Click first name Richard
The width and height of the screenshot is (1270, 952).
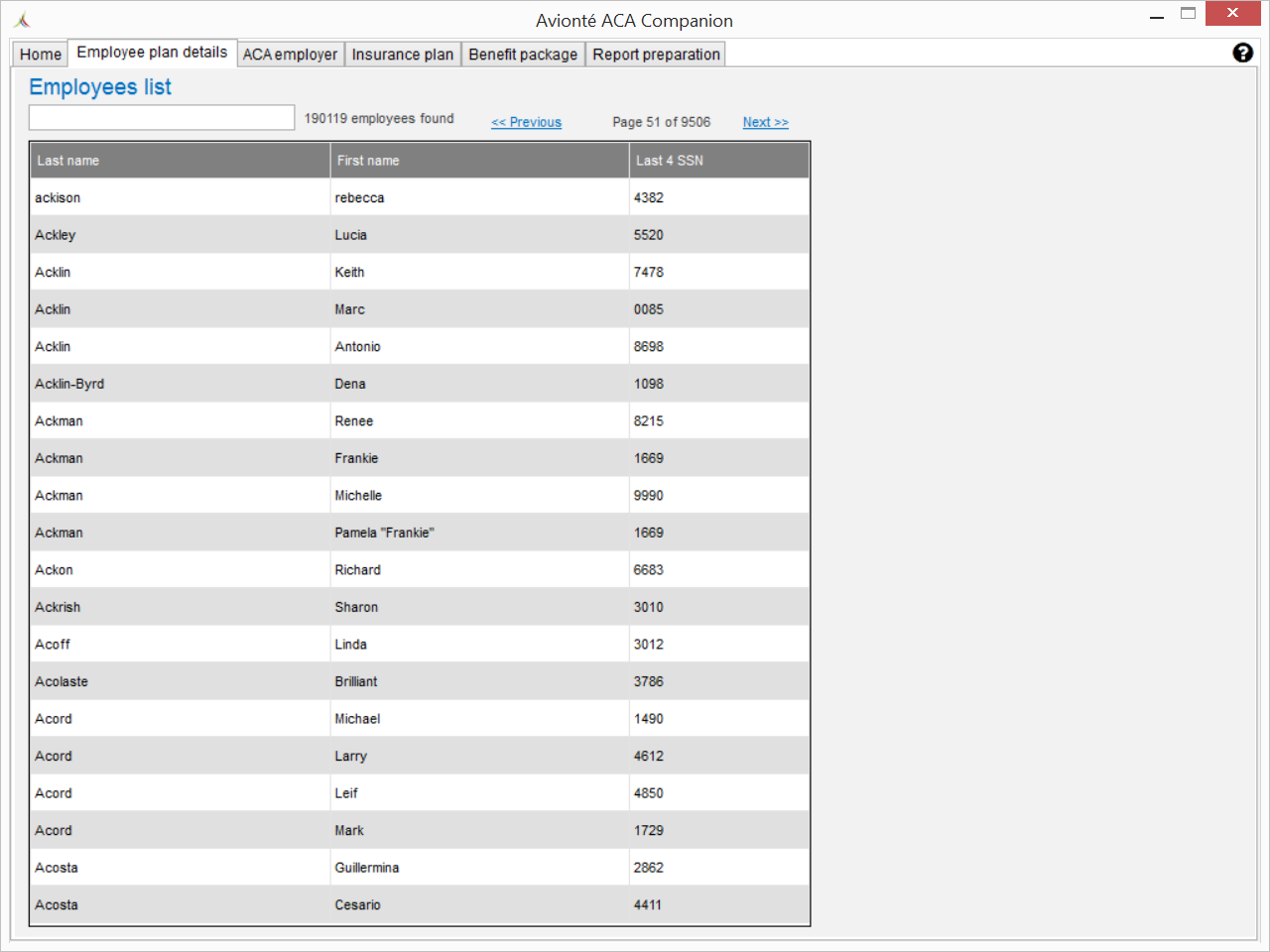pos(358,570)
